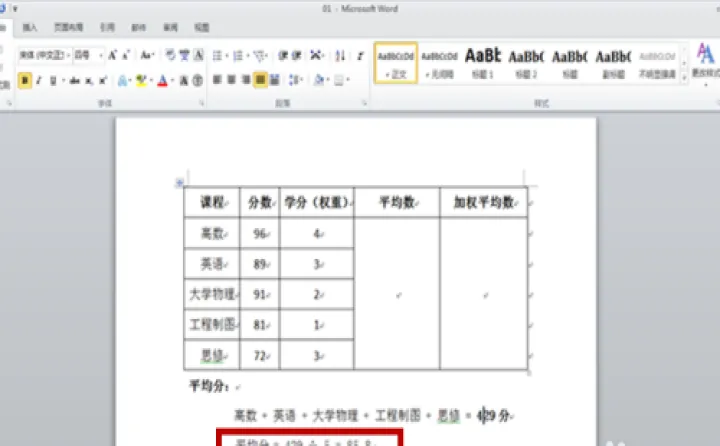
Task: Toggle Subscript formatting
Action: coord(89,81)
